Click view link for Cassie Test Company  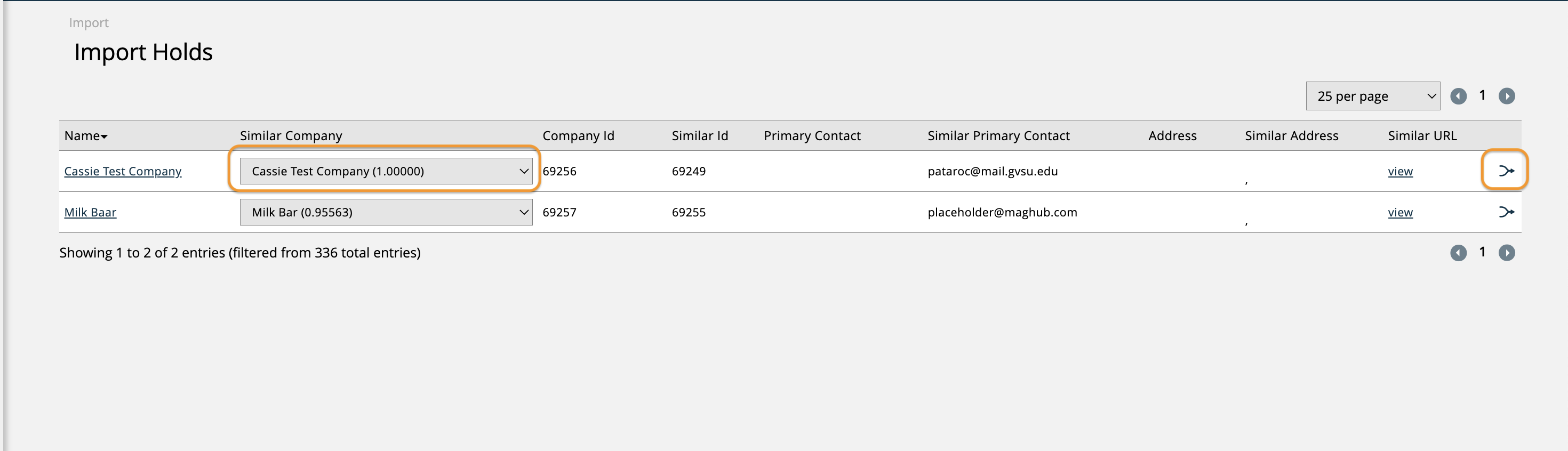click(x=1399, y=172)
